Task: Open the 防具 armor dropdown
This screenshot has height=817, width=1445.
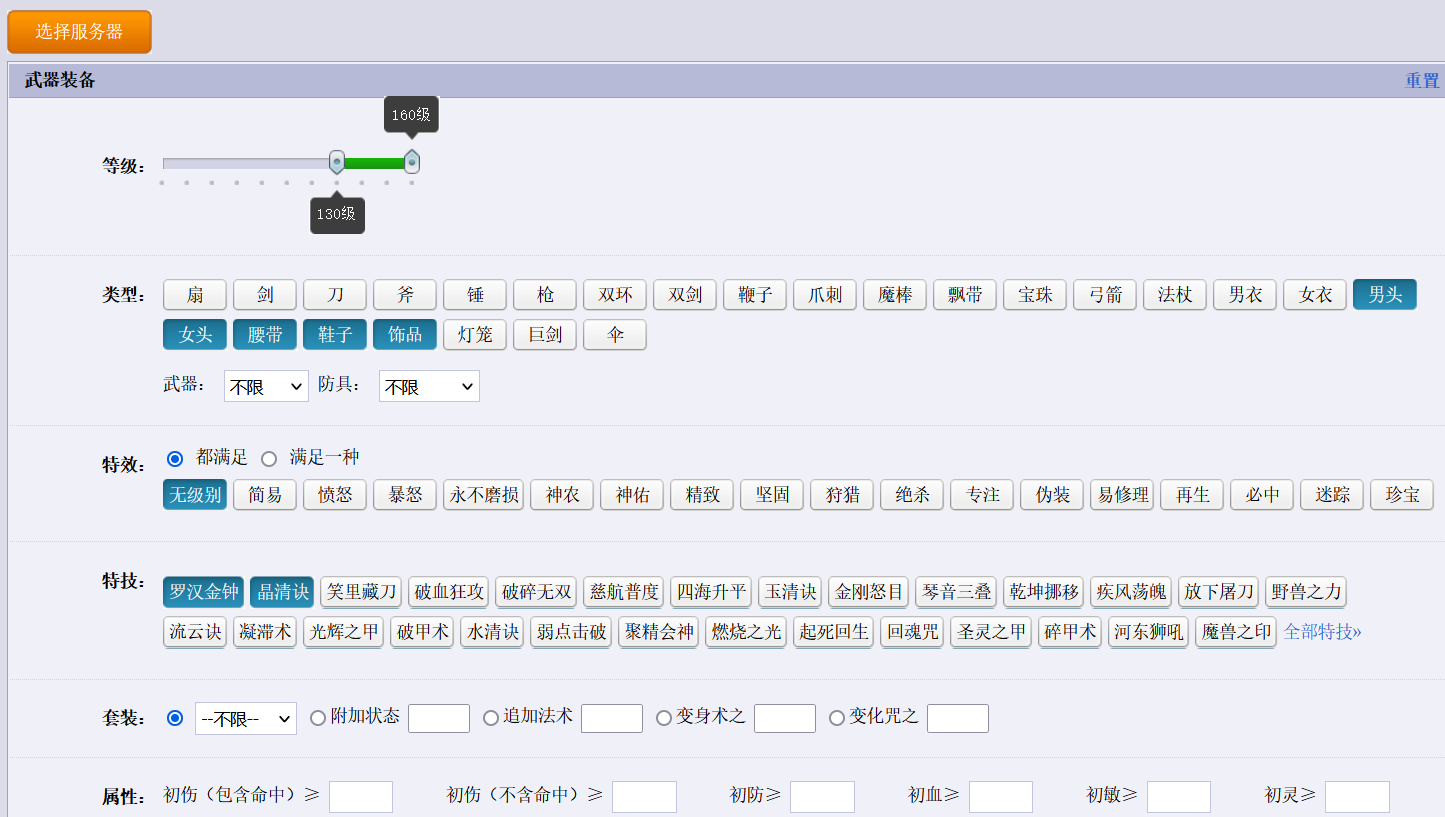Action: (x=428, y=385)
